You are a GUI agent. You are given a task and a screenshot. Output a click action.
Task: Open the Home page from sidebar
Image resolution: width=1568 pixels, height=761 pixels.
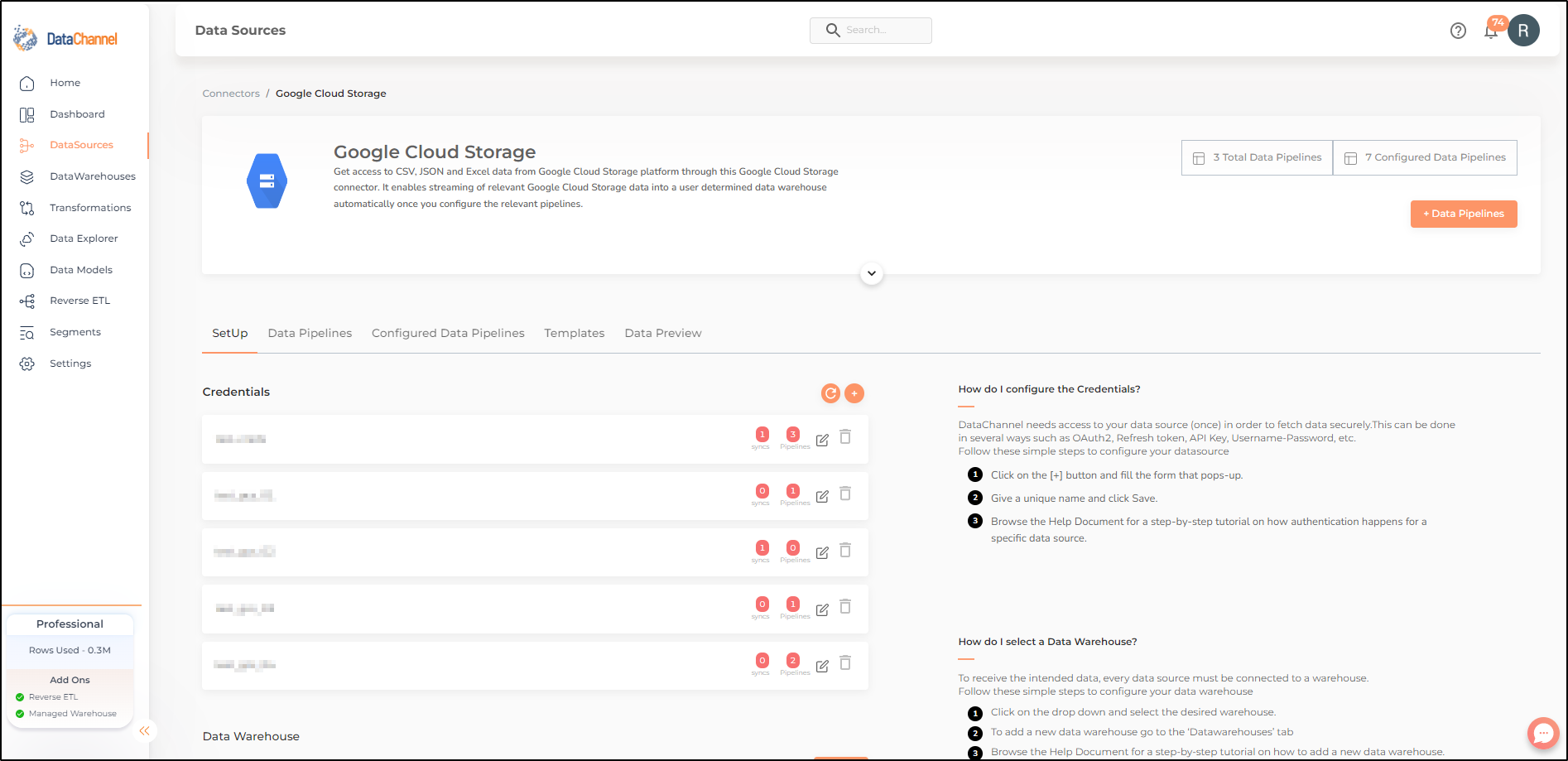(65, 83)
